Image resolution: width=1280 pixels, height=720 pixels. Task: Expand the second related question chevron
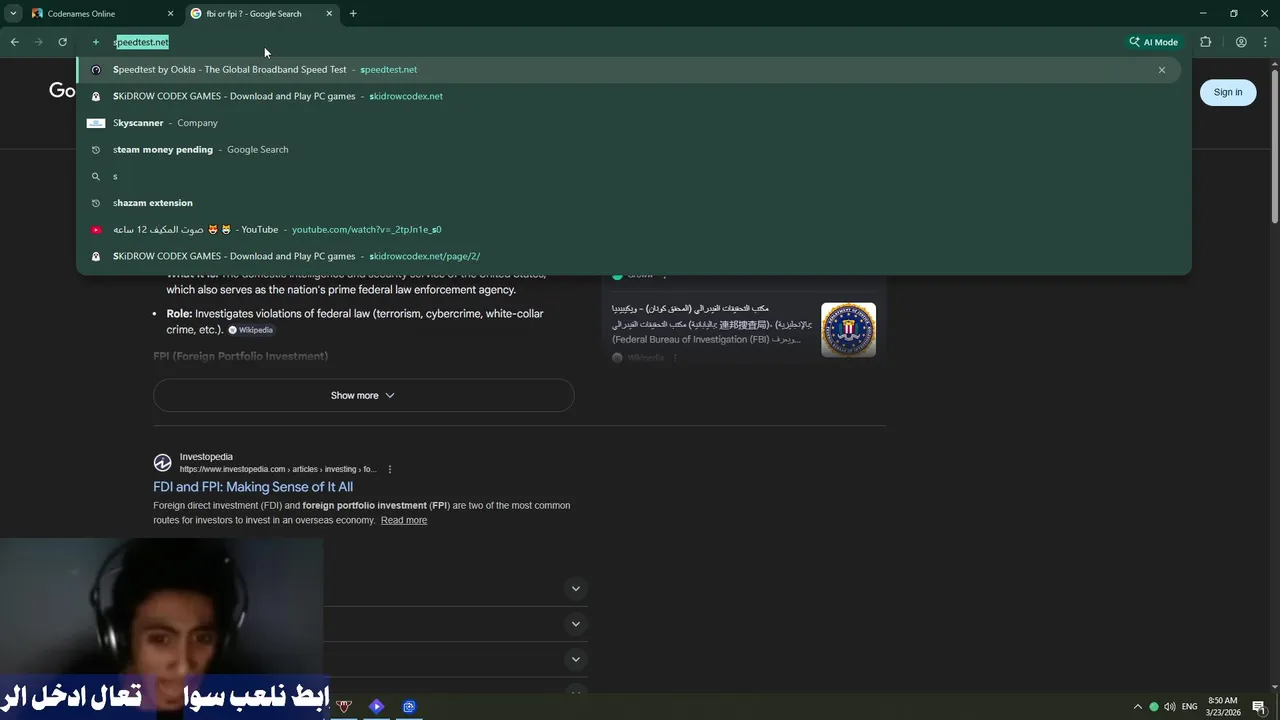point(575,624)
